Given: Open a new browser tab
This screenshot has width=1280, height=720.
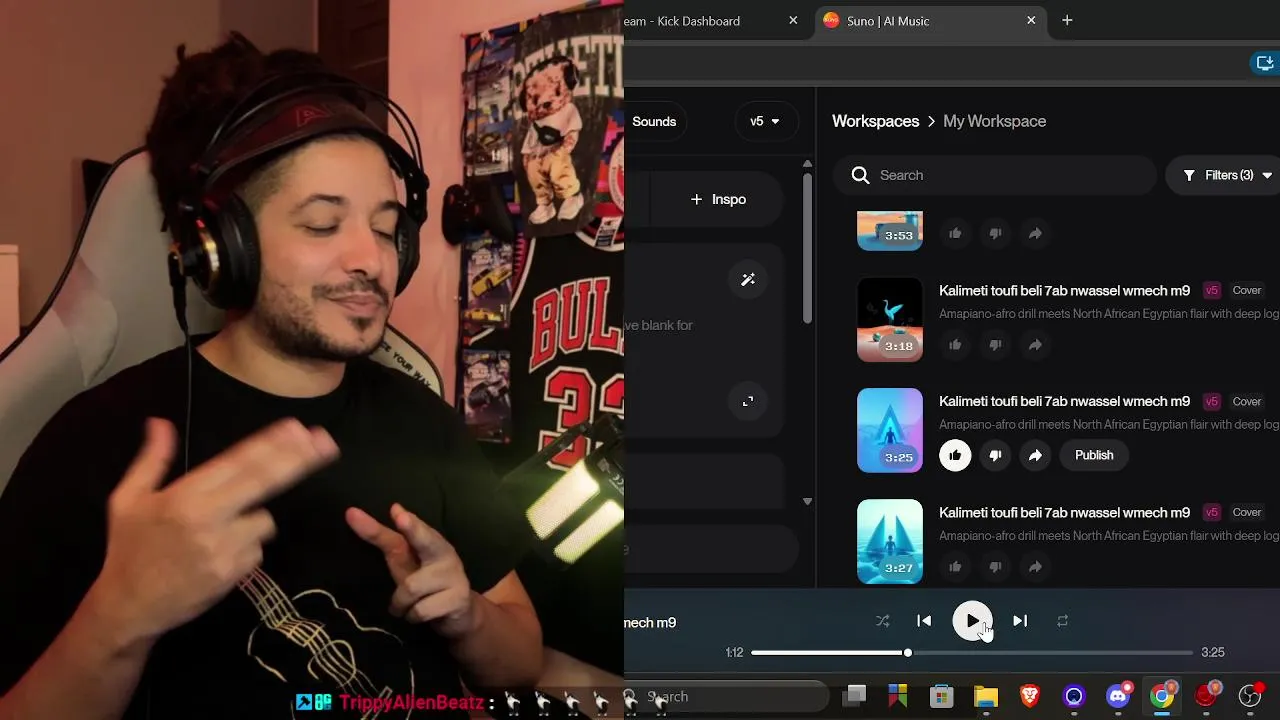Looking at the screenshot, I should [x=1067, y=20].
